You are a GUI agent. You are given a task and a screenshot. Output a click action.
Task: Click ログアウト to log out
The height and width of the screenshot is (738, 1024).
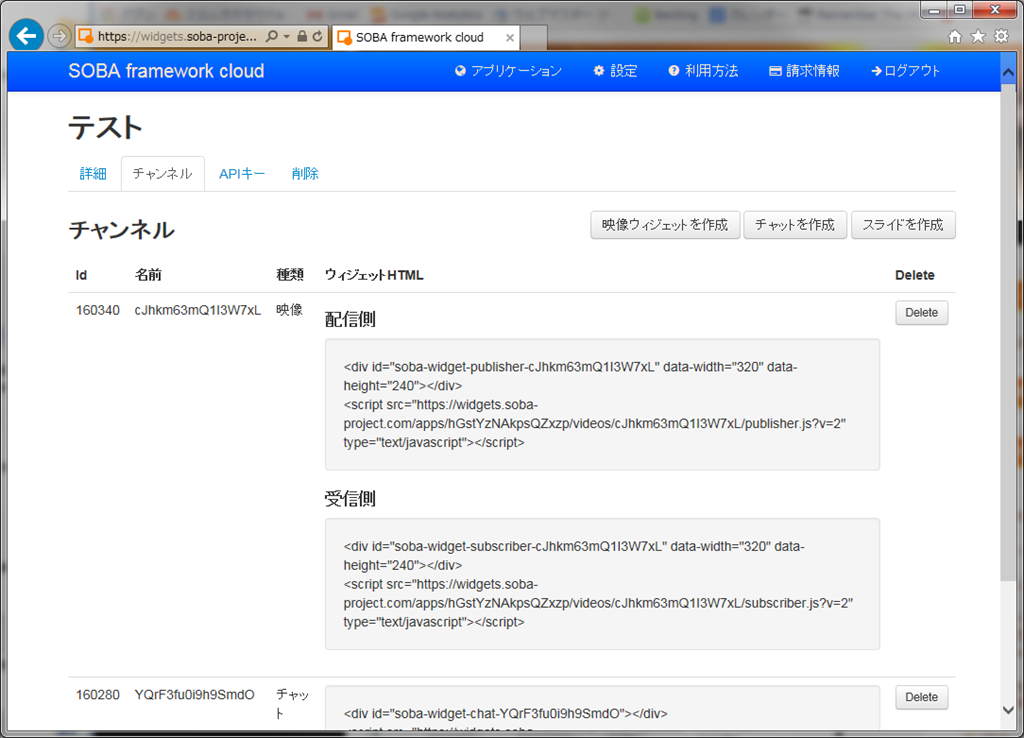tap(905, 71)
